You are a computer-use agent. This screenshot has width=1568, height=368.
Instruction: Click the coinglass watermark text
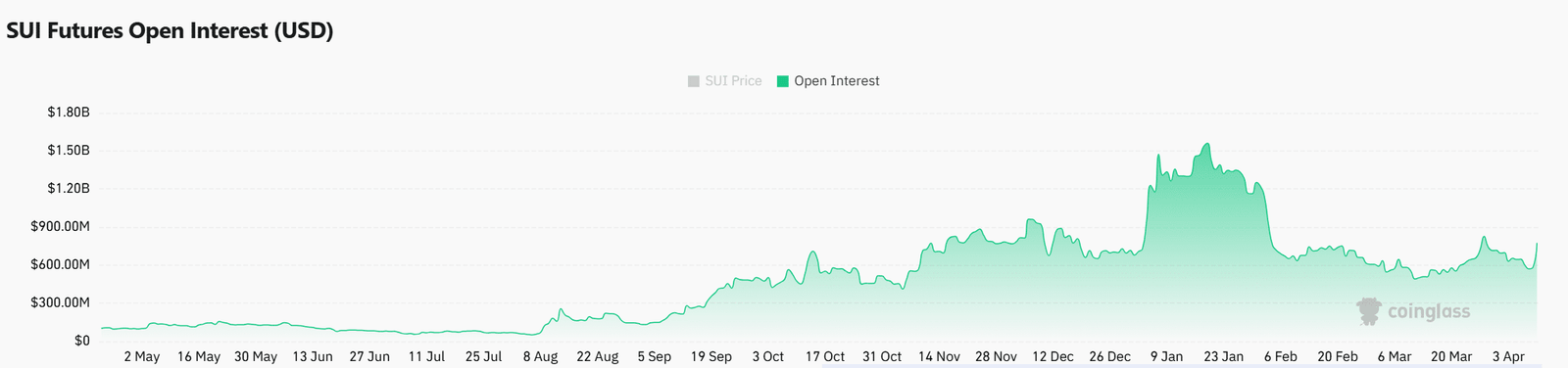point(1429,312)
